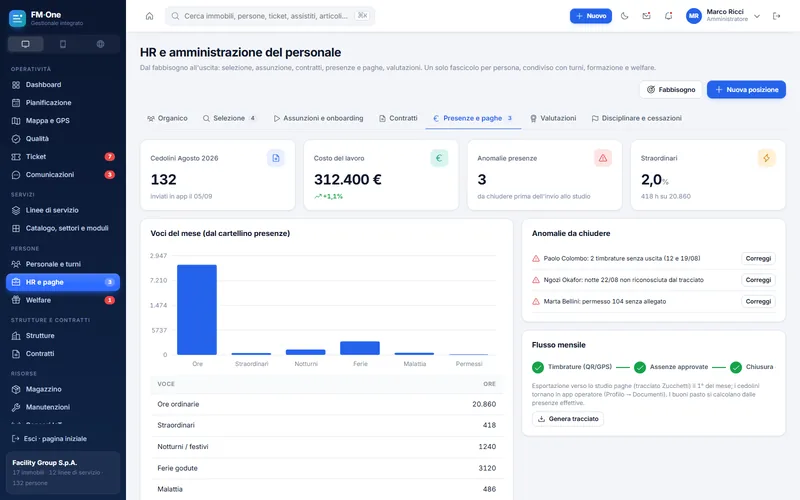Click the Strutture building icon
The width and height of the screenshot is (800, 500).
pyautogui.click(x=16, y=336)
